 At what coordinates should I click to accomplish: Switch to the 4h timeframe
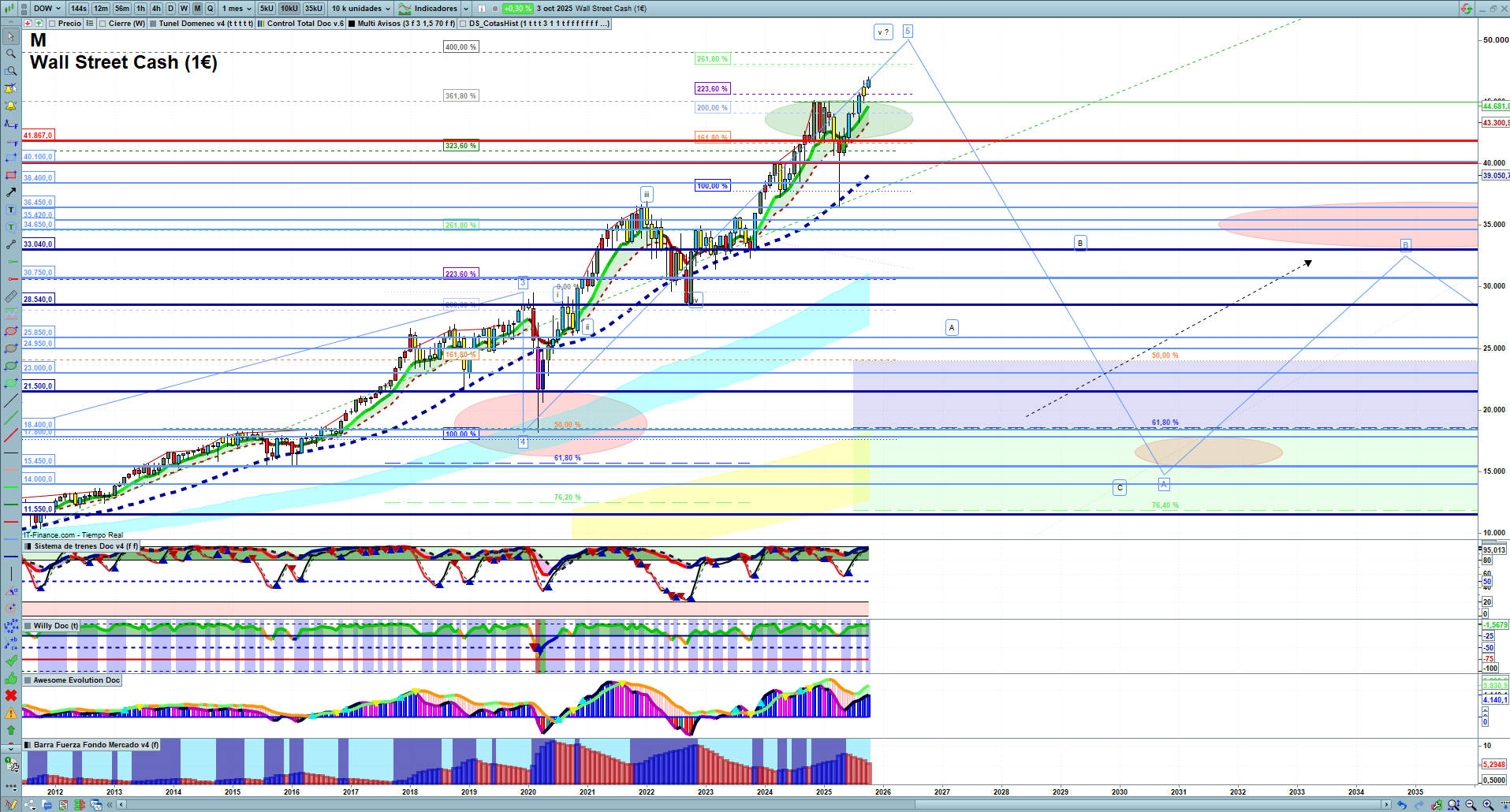[156, 9]
